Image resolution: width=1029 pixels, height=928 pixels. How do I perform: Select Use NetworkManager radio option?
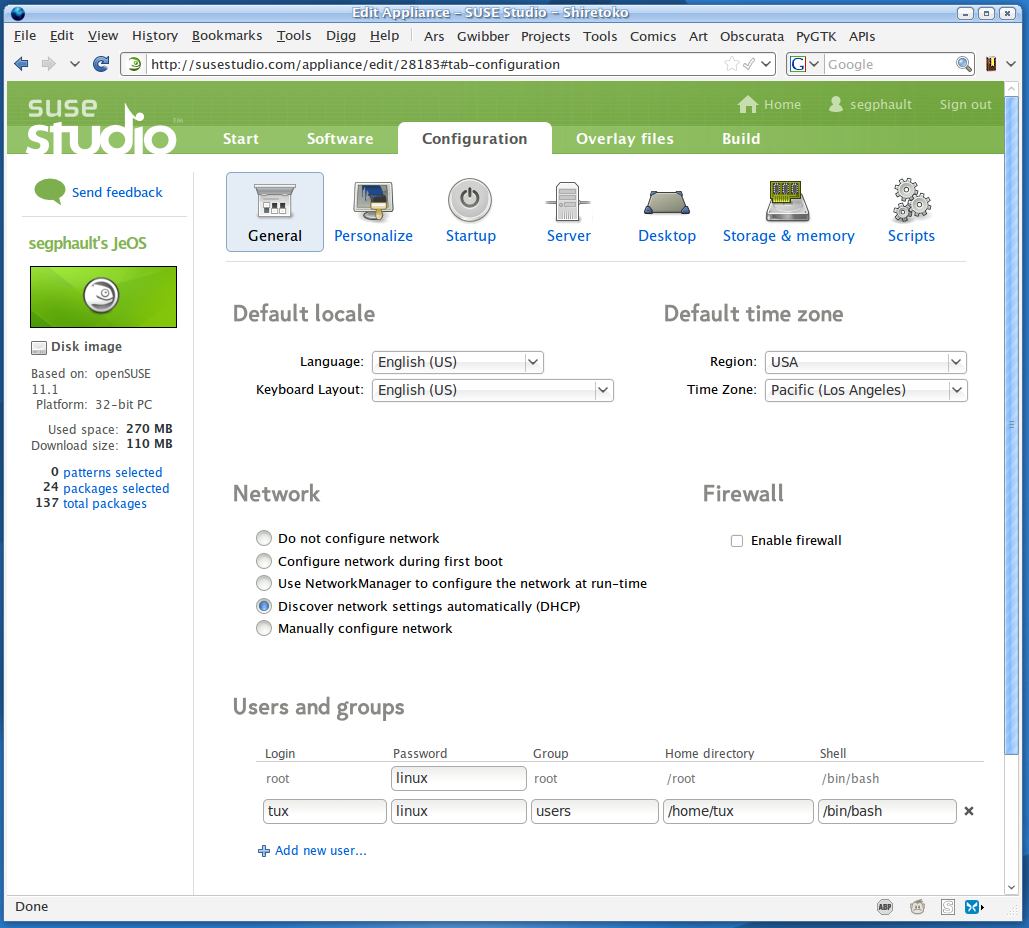264,583
